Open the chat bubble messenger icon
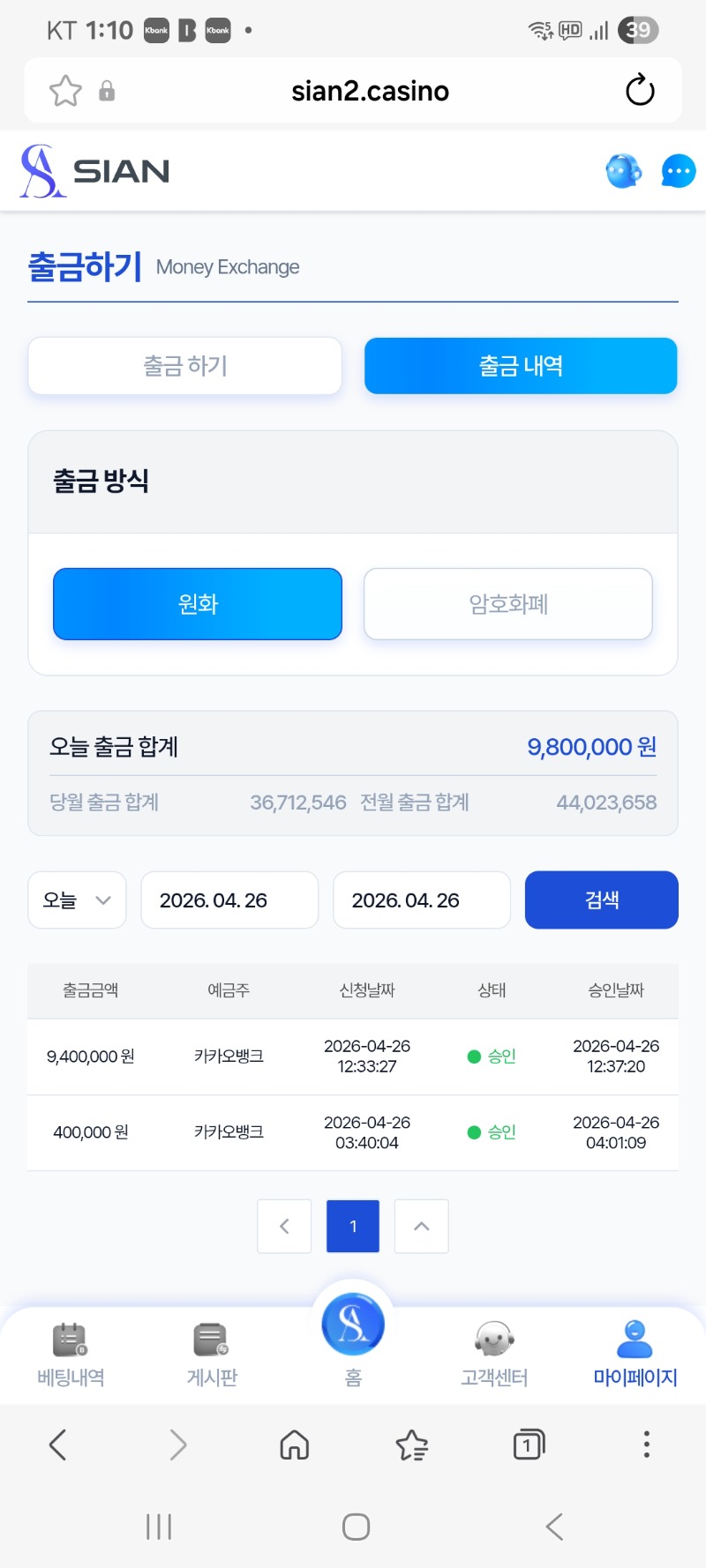 pos(678,171)
